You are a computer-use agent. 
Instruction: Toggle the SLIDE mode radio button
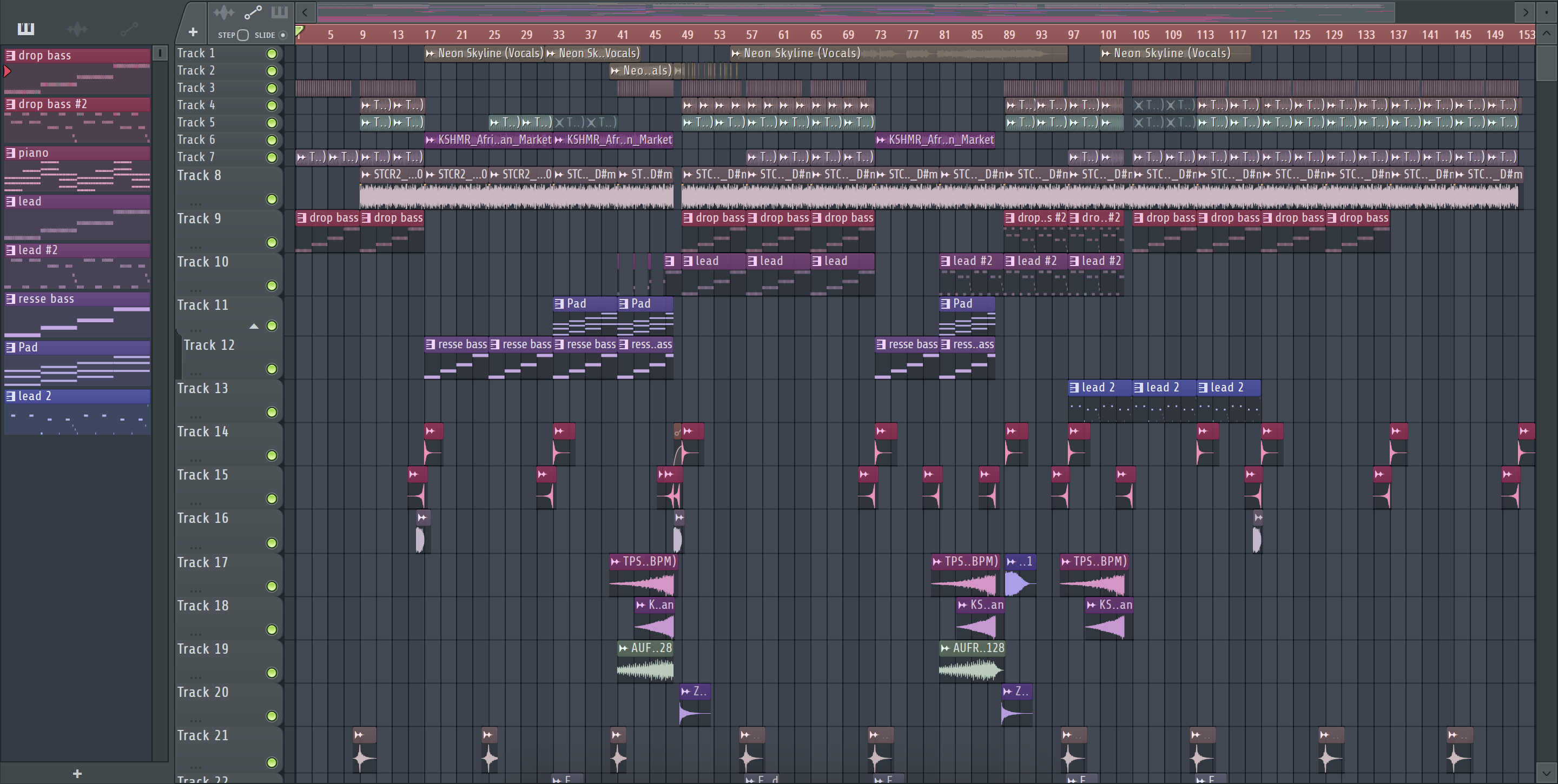pos(282,35)
